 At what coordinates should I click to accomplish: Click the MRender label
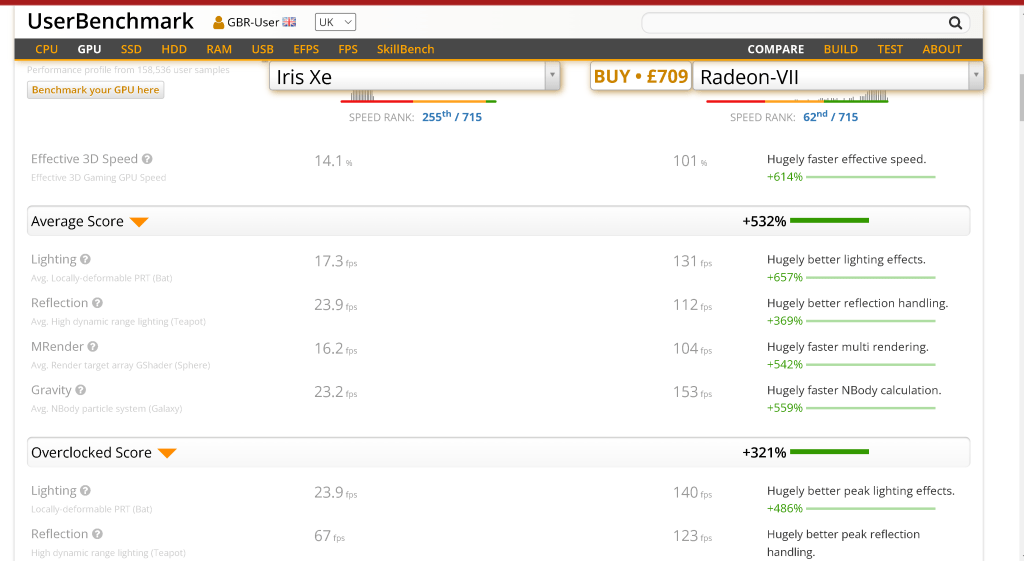pyautogui.click(x=57, y=347)
